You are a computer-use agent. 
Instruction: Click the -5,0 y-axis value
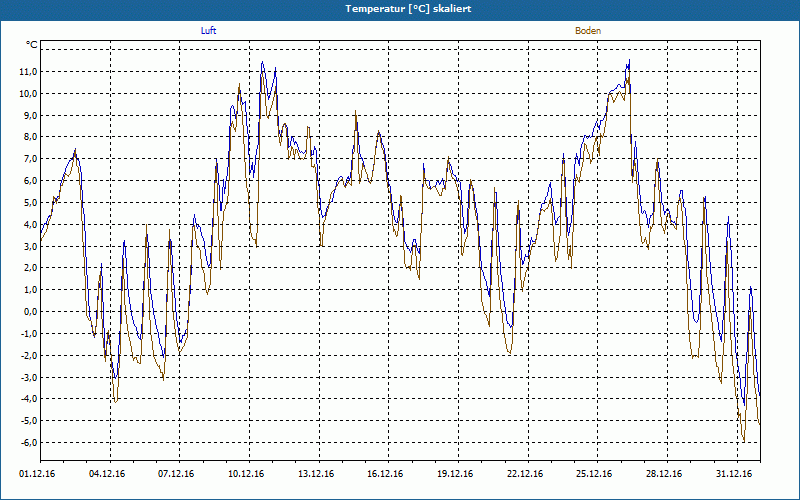tap(29, 421)
